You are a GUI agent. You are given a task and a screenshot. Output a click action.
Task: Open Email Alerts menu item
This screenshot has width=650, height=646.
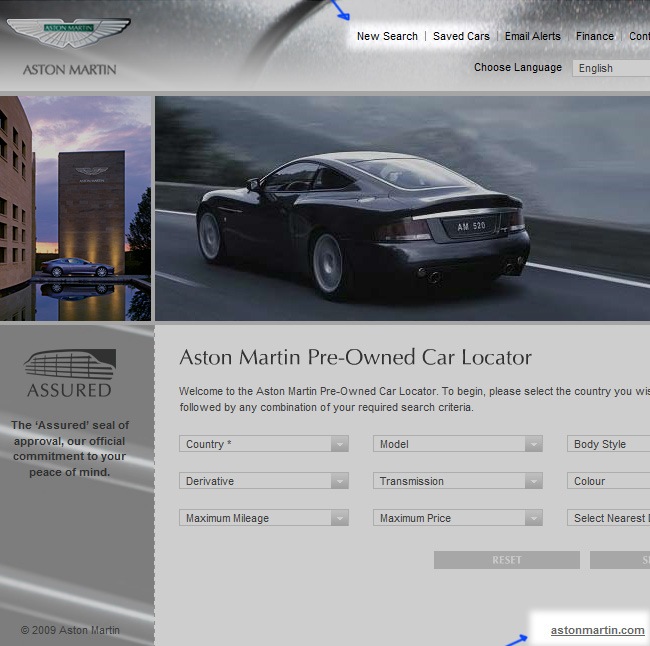point(532,36)
